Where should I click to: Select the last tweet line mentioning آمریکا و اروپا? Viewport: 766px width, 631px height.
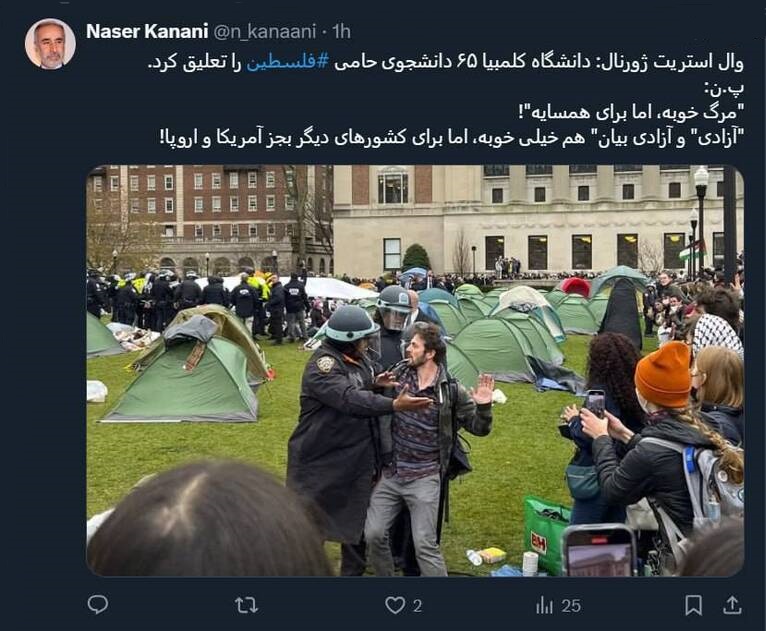click(452, 138)
